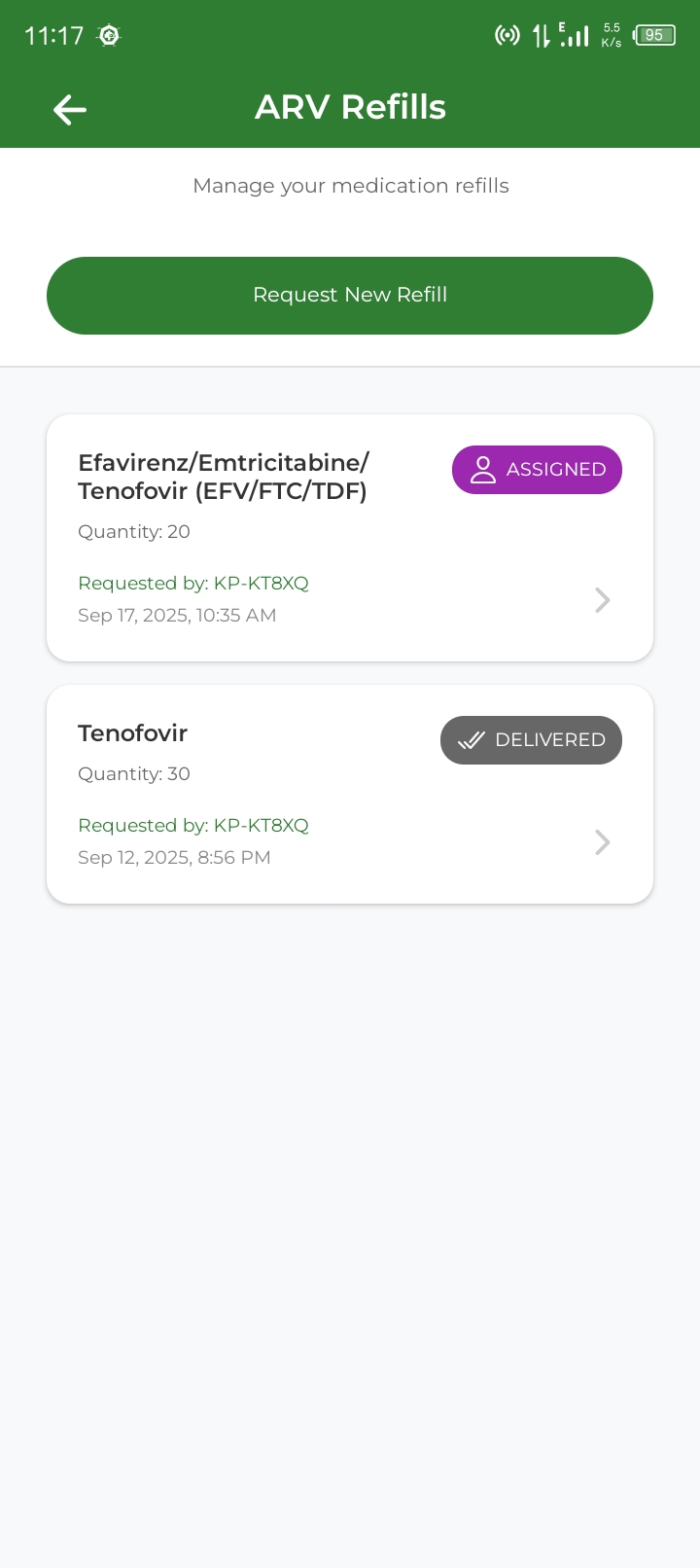Click 'Requested by: KP-KT8XQ' on Efavirenz card
Image resolution: width=700 pixels, height=1568 pixels.
(x=193, y=584)
